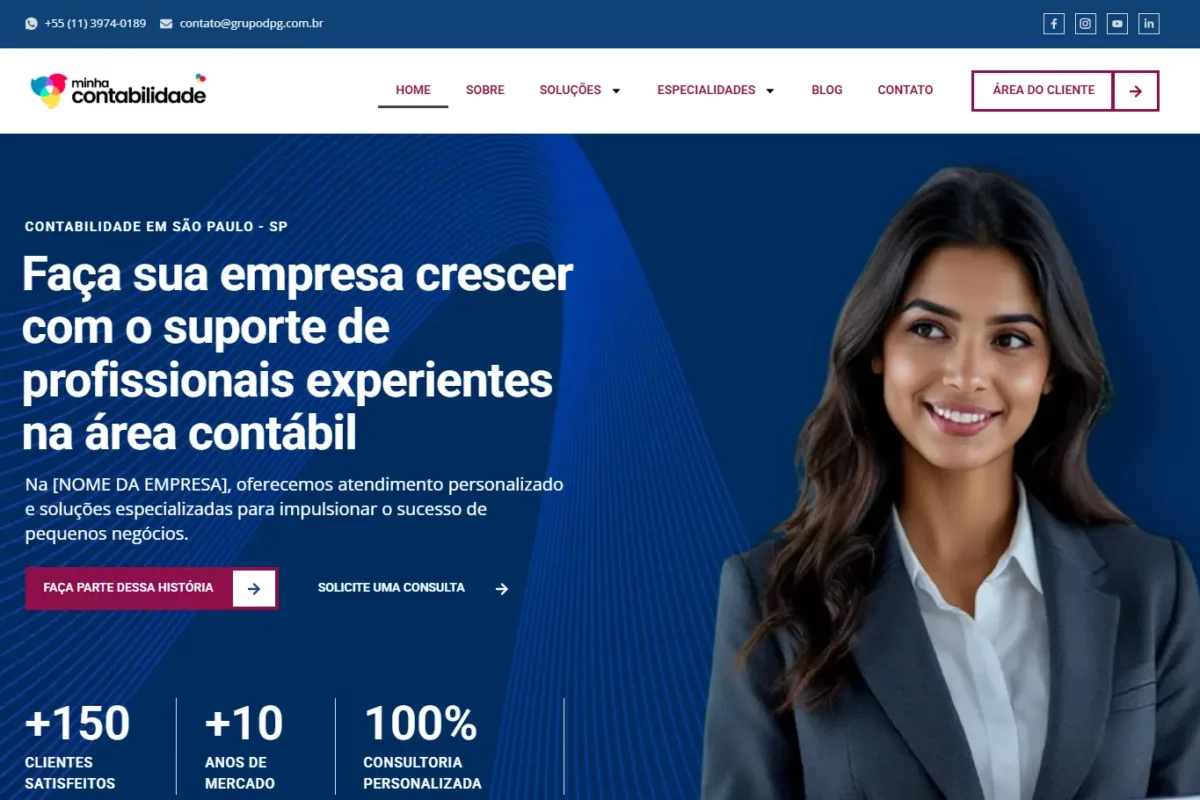This screenshot has height=800, width=1200.
Task: Click the arrow icon beside Área do Cliente
Action: point(1135,91)
